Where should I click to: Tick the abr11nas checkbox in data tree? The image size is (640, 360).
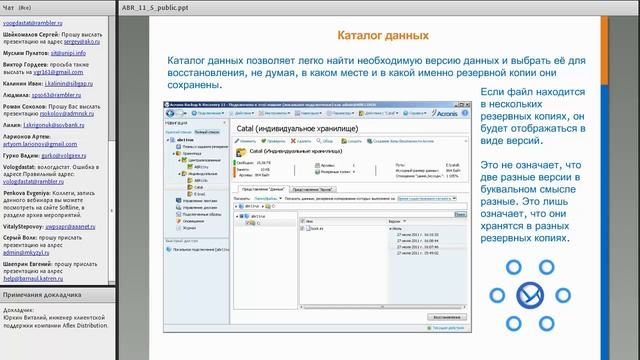coord(242,216)
